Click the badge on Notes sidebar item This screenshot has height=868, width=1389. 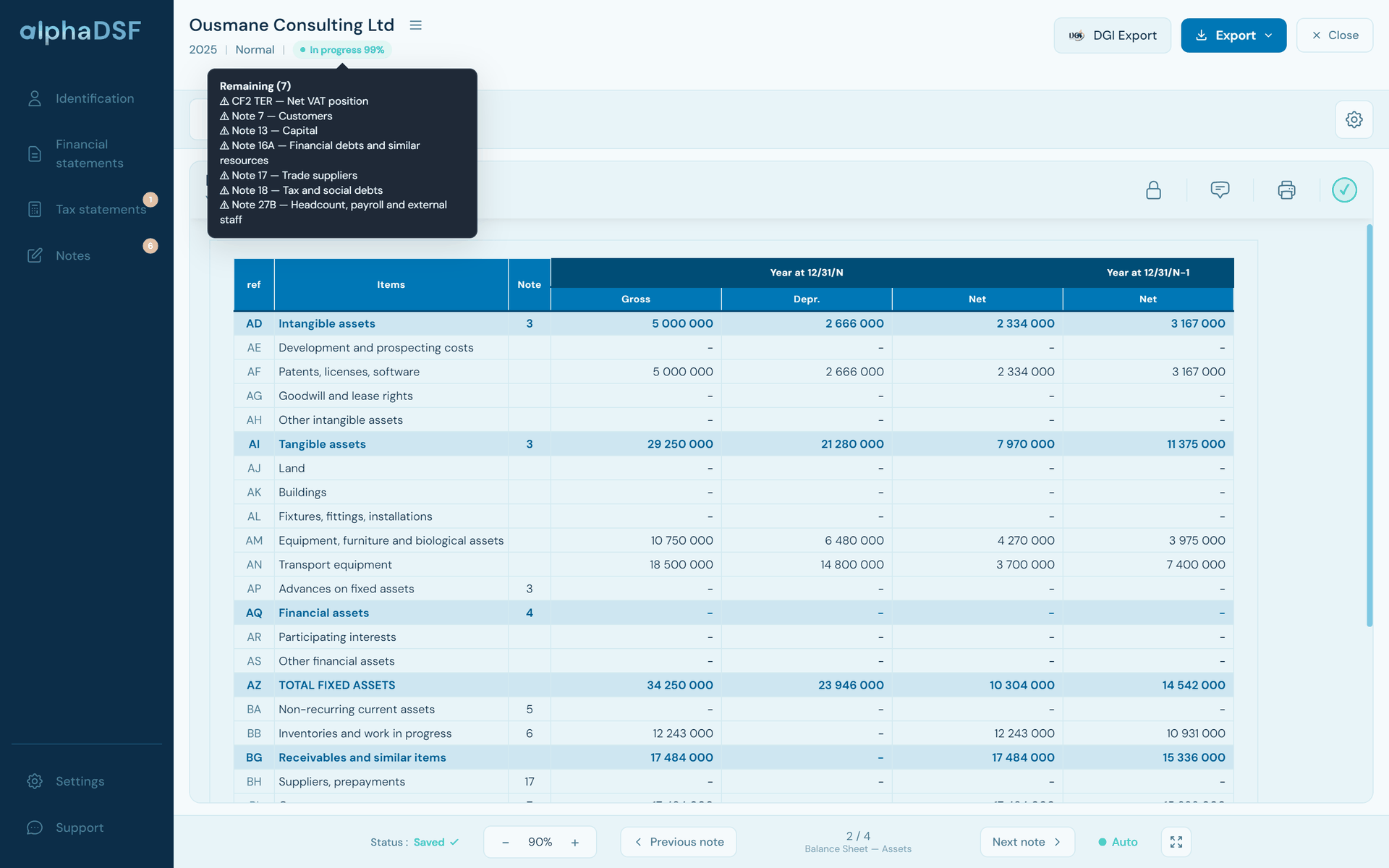click(x=150, y=246)
